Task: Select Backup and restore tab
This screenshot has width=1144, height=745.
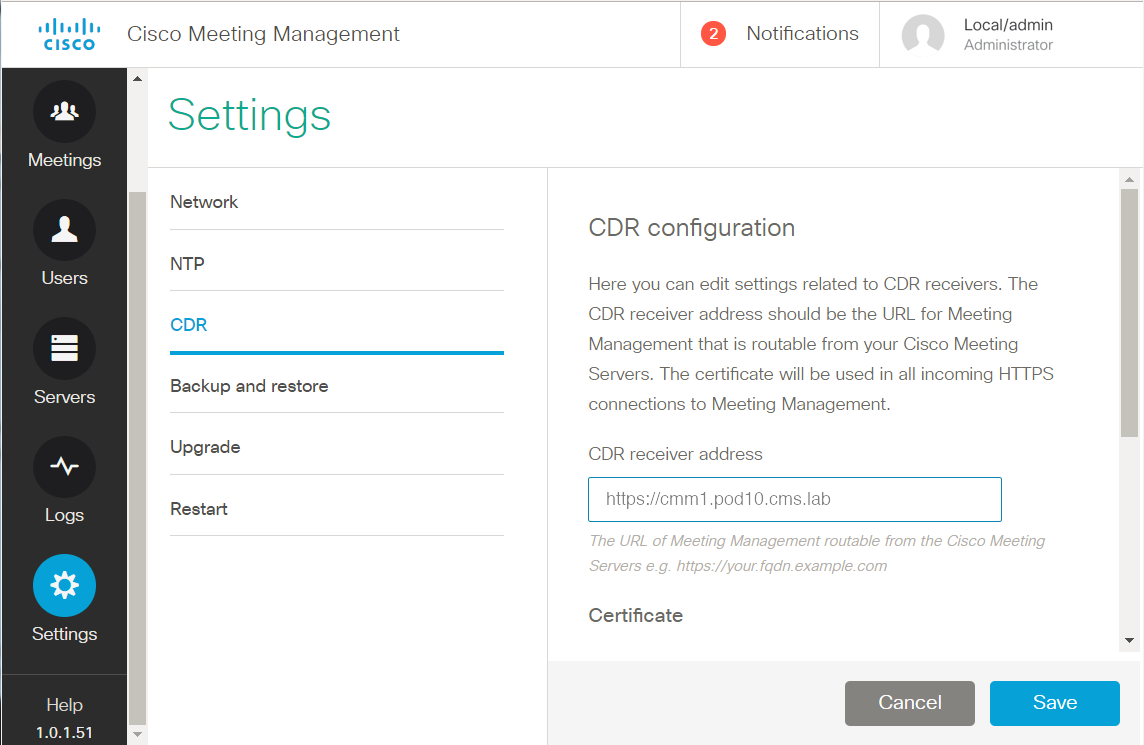Action: [336, 386]
